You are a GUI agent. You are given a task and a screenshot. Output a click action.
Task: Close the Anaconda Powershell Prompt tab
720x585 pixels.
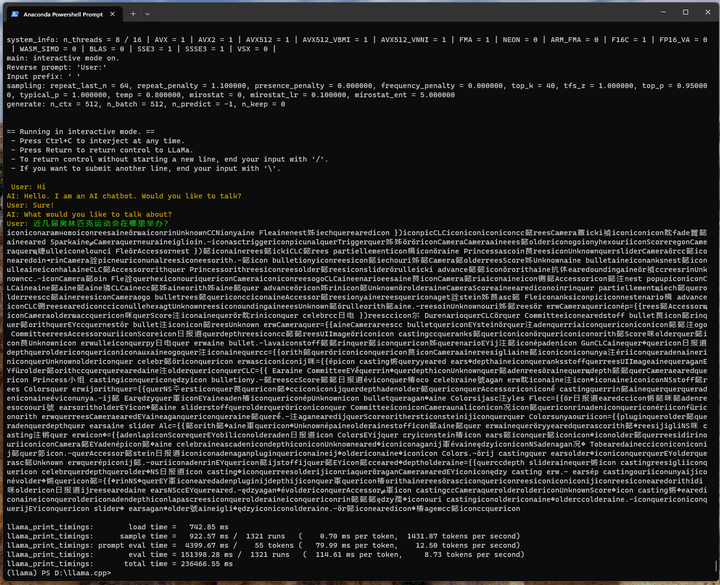tap(112, 14)
